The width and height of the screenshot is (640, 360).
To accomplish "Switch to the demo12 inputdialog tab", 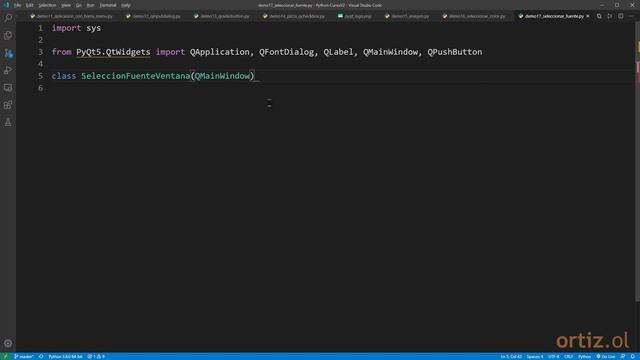I will point(153,16).
